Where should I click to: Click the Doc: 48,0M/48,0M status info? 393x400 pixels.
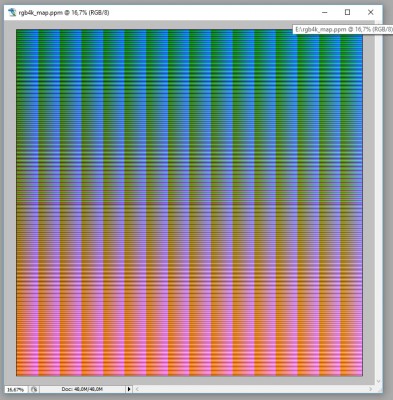click(x=82, y=389)
